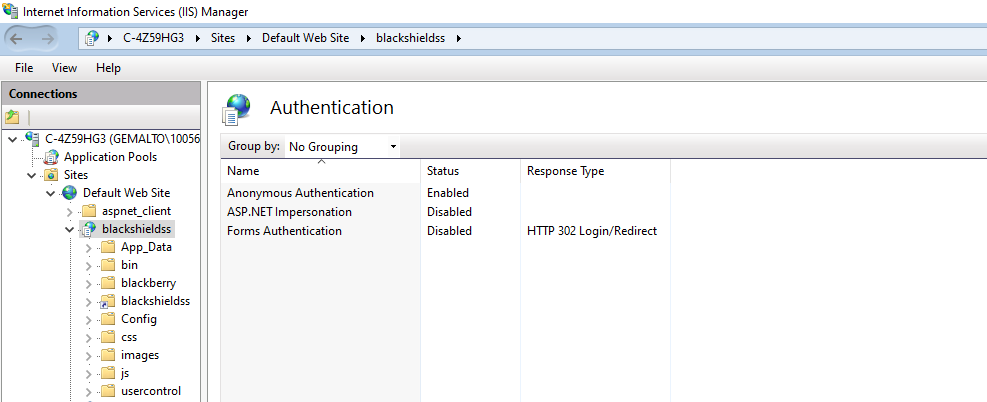This screenshot has height=402, width=987.
Task: Click the Application Pools icon
Action: point(51,157)
